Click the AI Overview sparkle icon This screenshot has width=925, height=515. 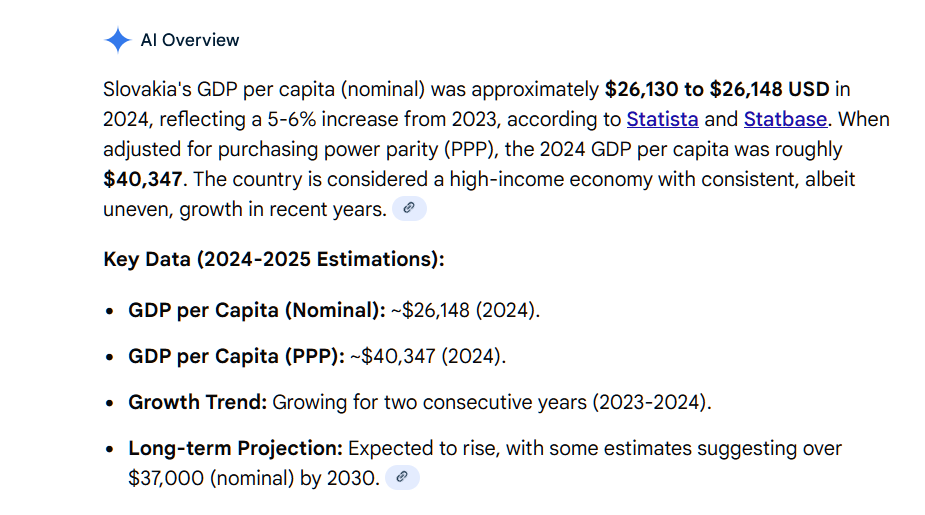[117, 41]
